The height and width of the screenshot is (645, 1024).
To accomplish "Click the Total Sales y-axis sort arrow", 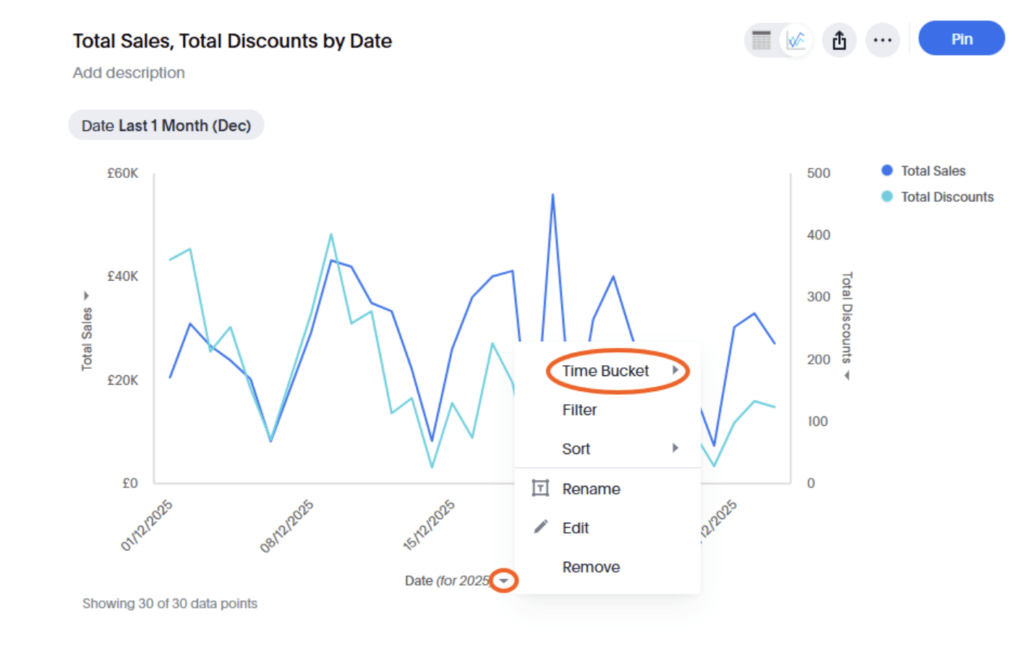I will 87,296.
